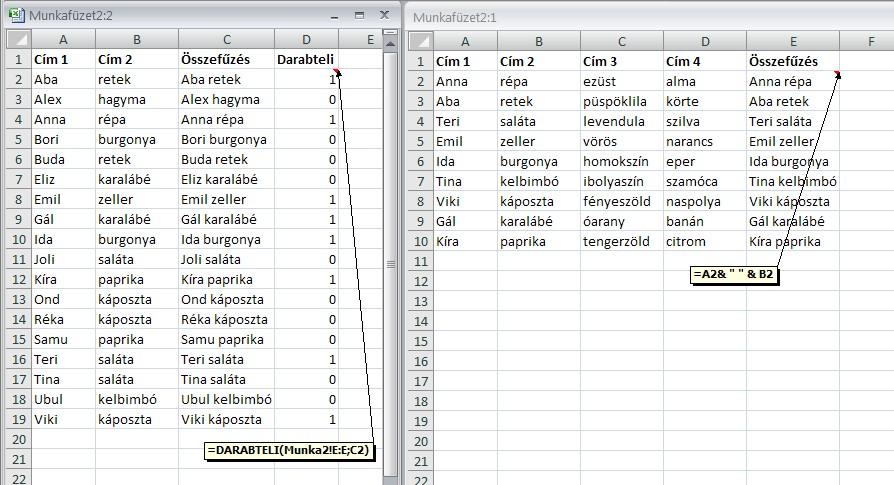Select the cell containing banán
Viewport: 894px width, 485px height.
click(705, 221)
